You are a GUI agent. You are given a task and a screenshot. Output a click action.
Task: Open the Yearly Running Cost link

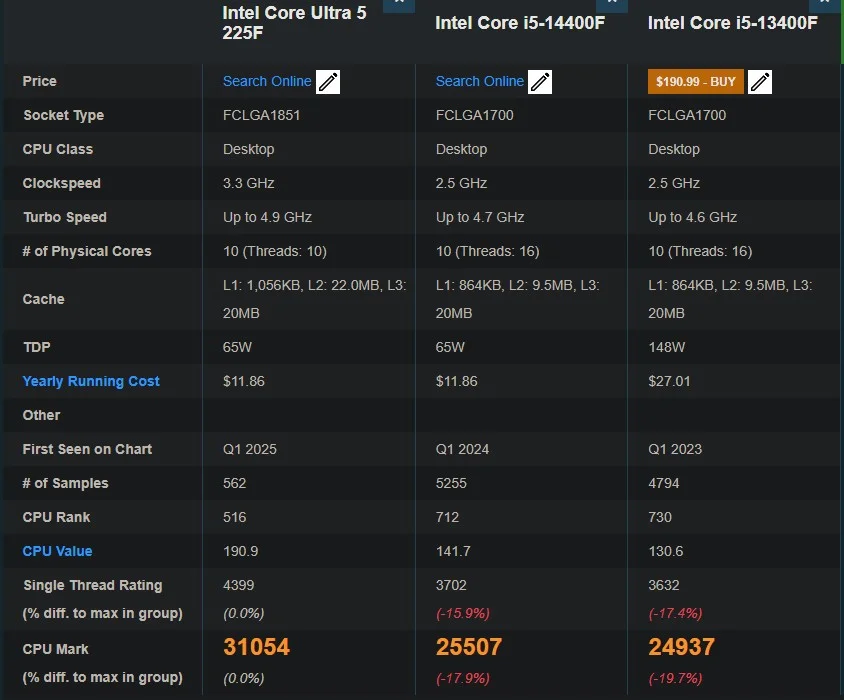(91, 381)
